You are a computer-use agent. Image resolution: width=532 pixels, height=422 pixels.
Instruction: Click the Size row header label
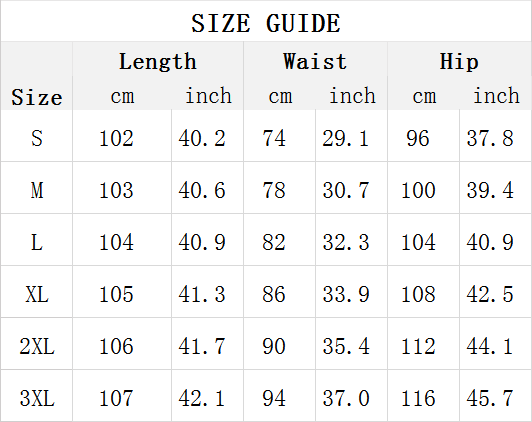(37, 97)
